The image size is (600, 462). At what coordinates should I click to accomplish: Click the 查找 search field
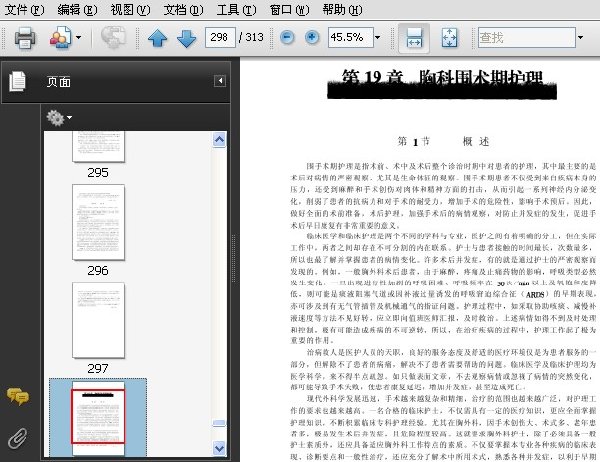tap(527, 37)
